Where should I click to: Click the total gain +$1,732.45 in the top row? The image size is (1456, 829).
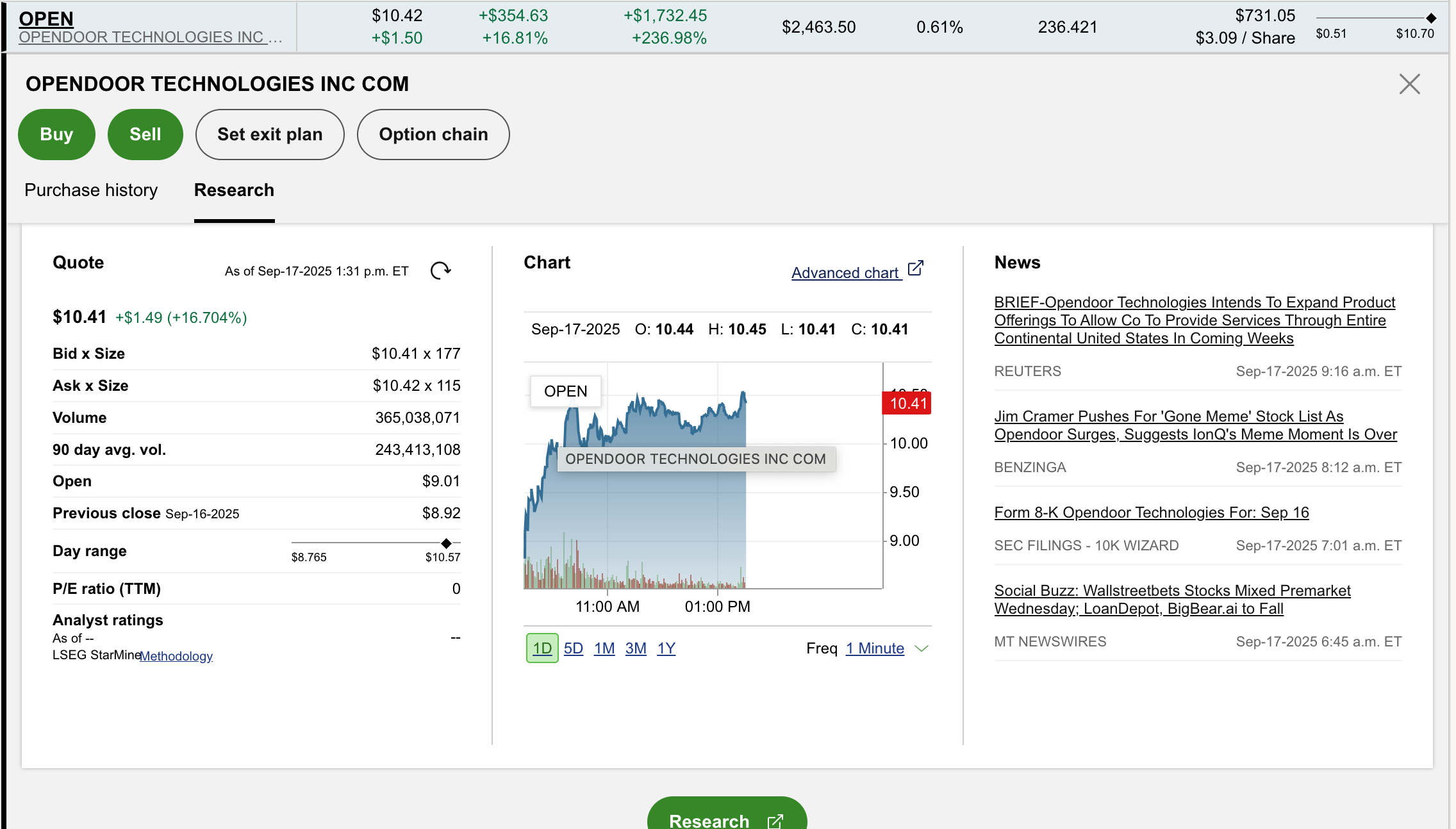[x=665, y=15]
